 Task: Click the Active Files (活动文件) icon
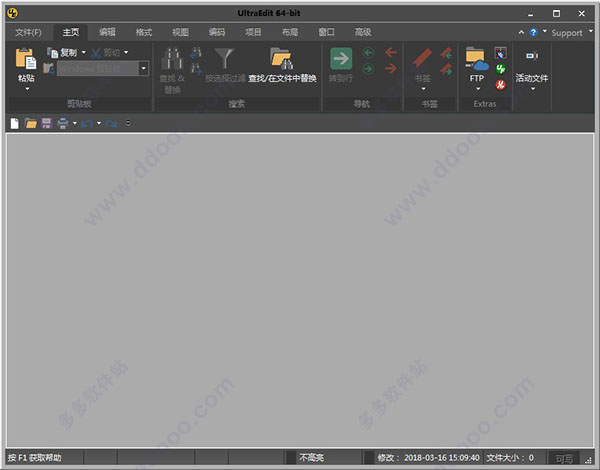pos(532,56)
